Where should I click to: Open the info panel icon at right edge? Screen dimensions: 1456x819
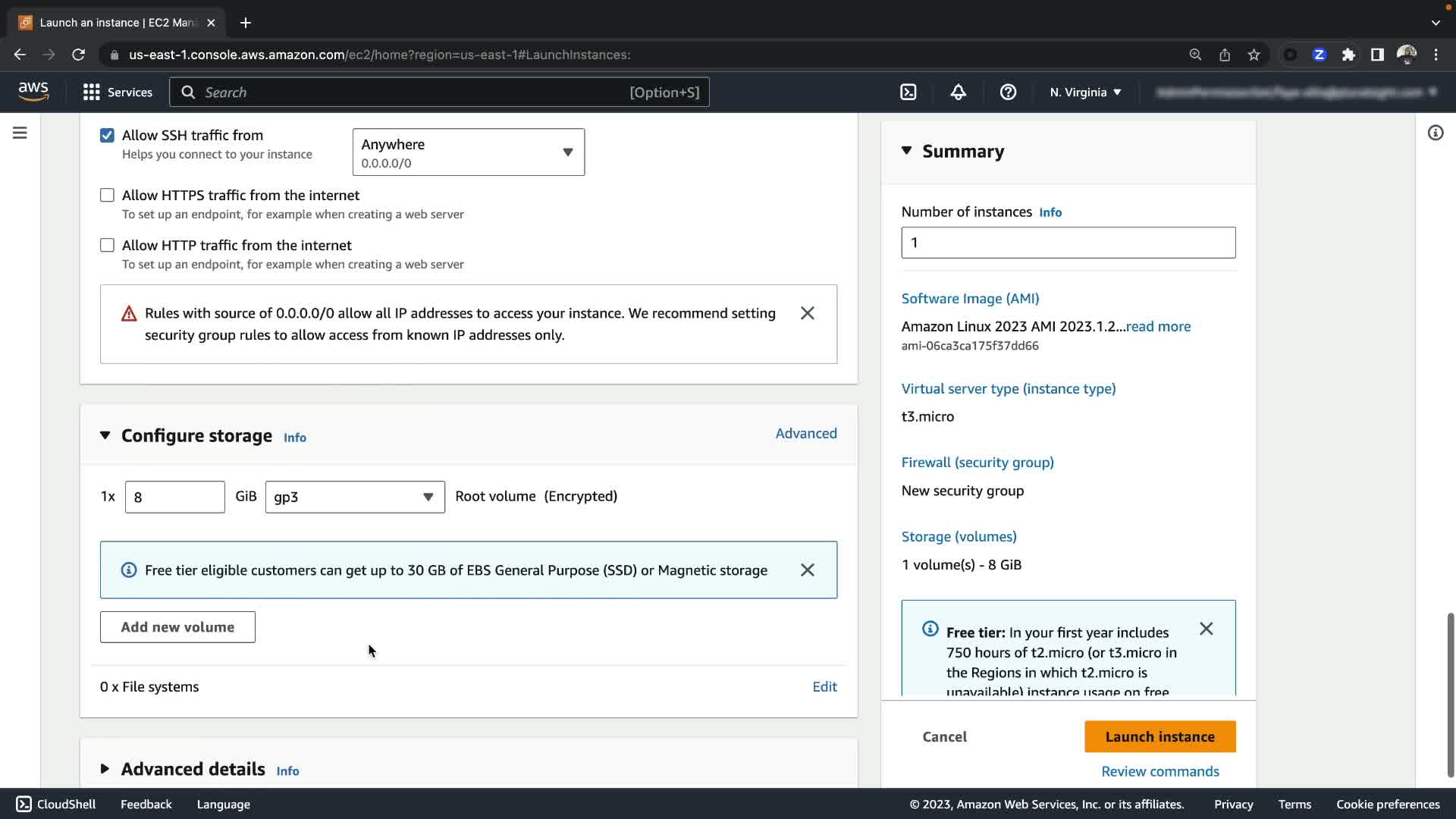pos(1435,133)
